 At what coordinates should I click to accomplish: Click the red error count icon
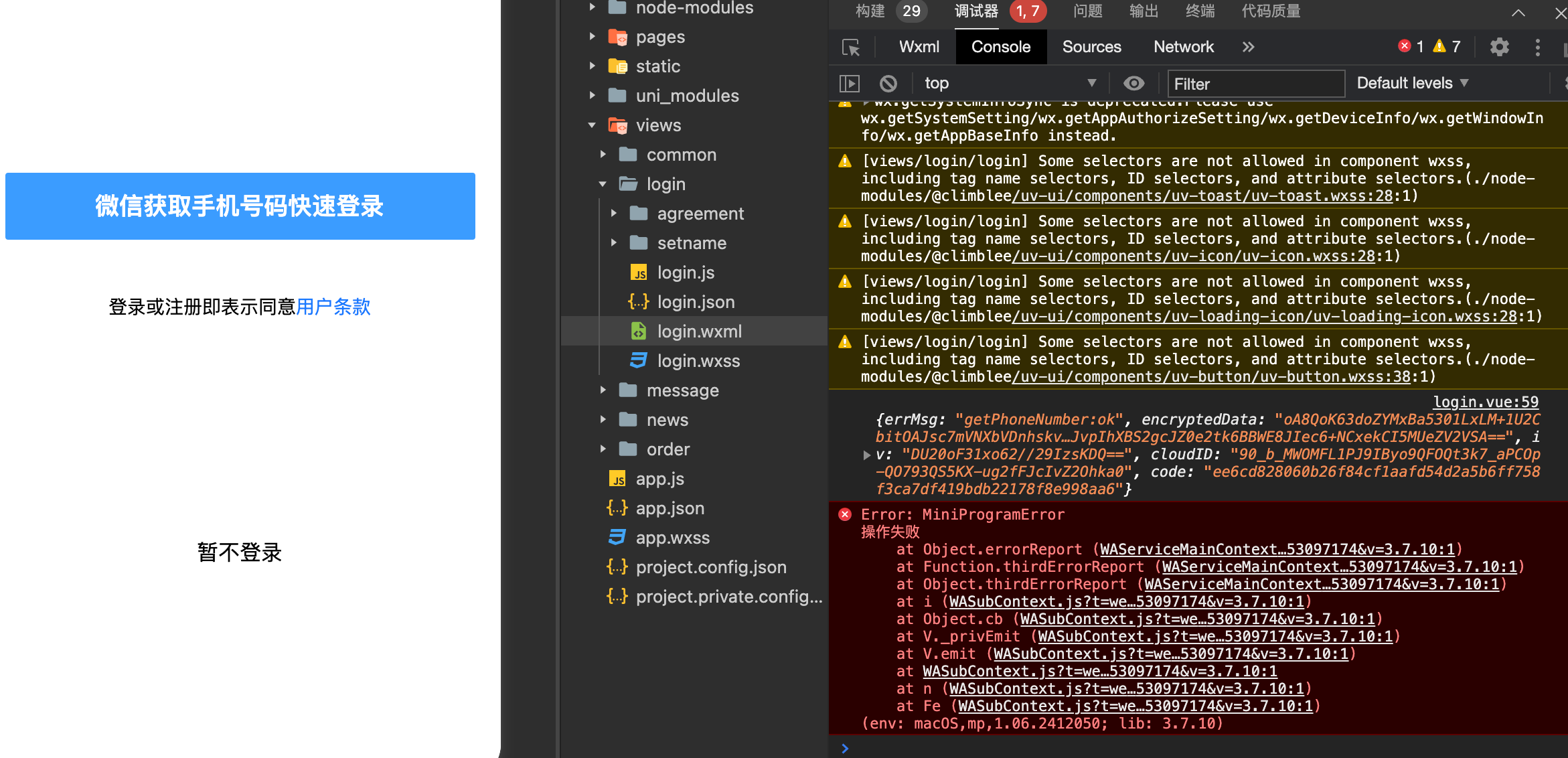point(1405,46)
